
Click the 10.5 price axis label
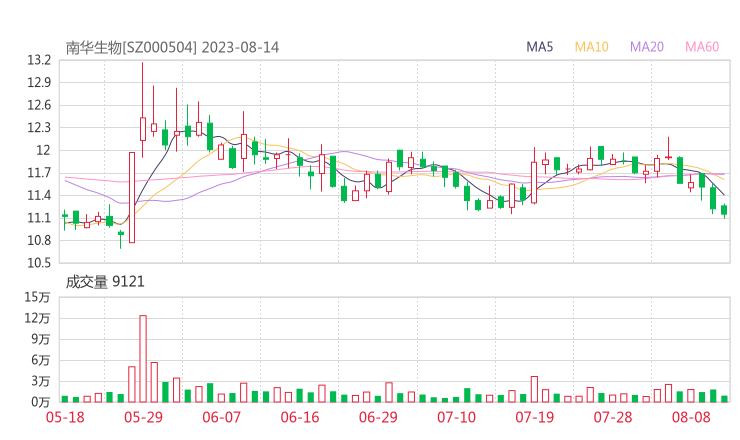pos(39,263)
